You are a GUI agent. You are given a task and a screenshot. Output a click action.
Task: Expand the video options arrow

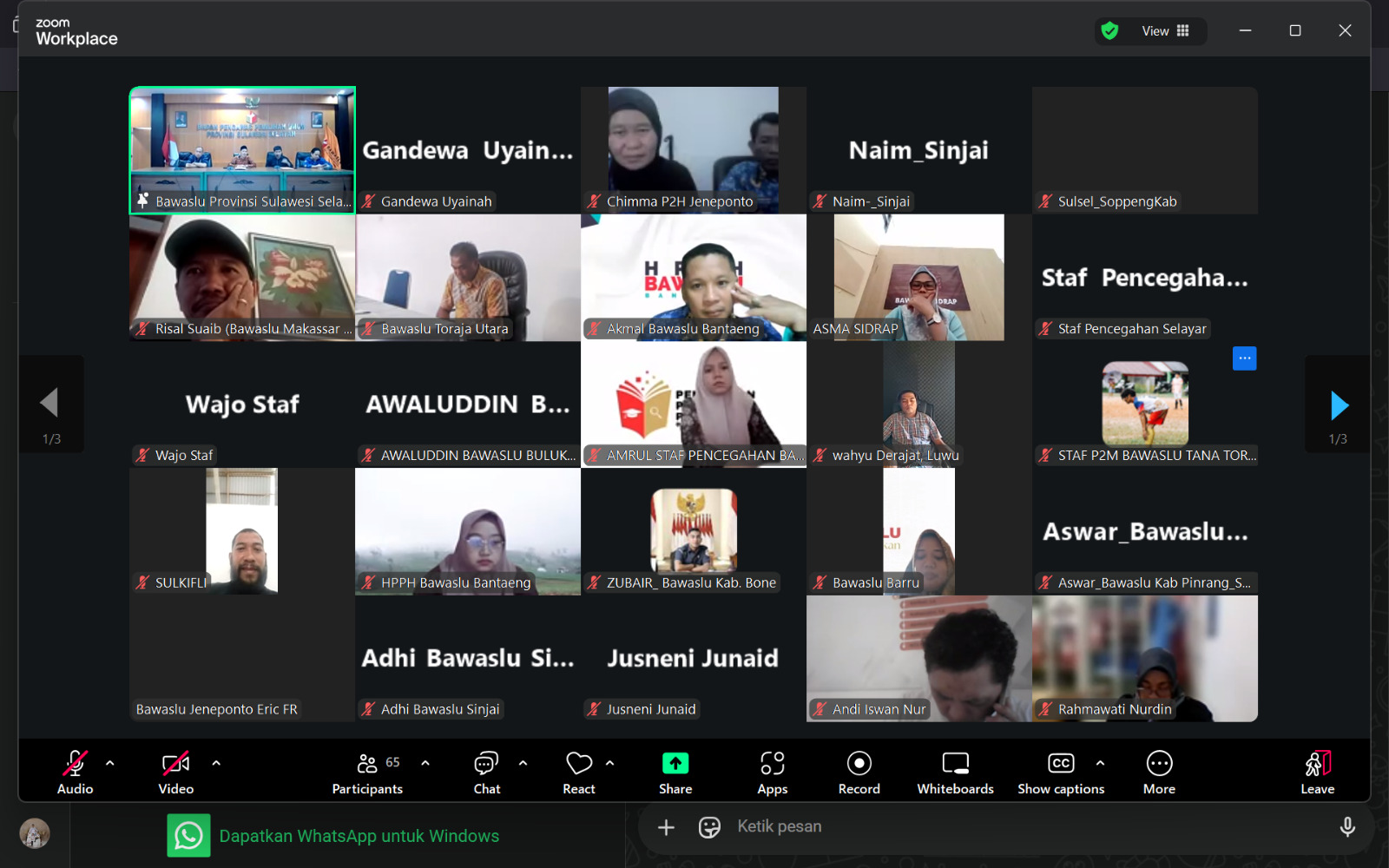(x=216, y=763)
